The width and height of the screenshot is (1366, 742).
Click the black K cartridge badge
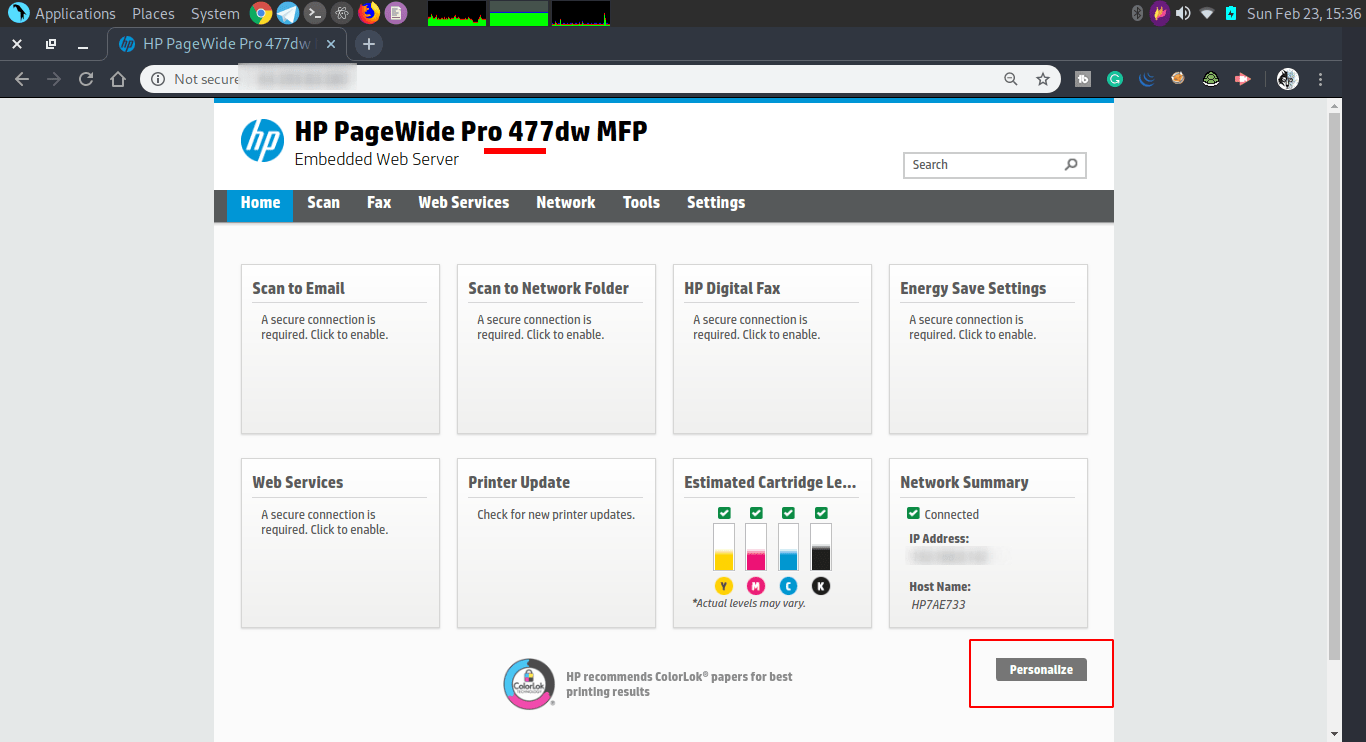[821, 586]
